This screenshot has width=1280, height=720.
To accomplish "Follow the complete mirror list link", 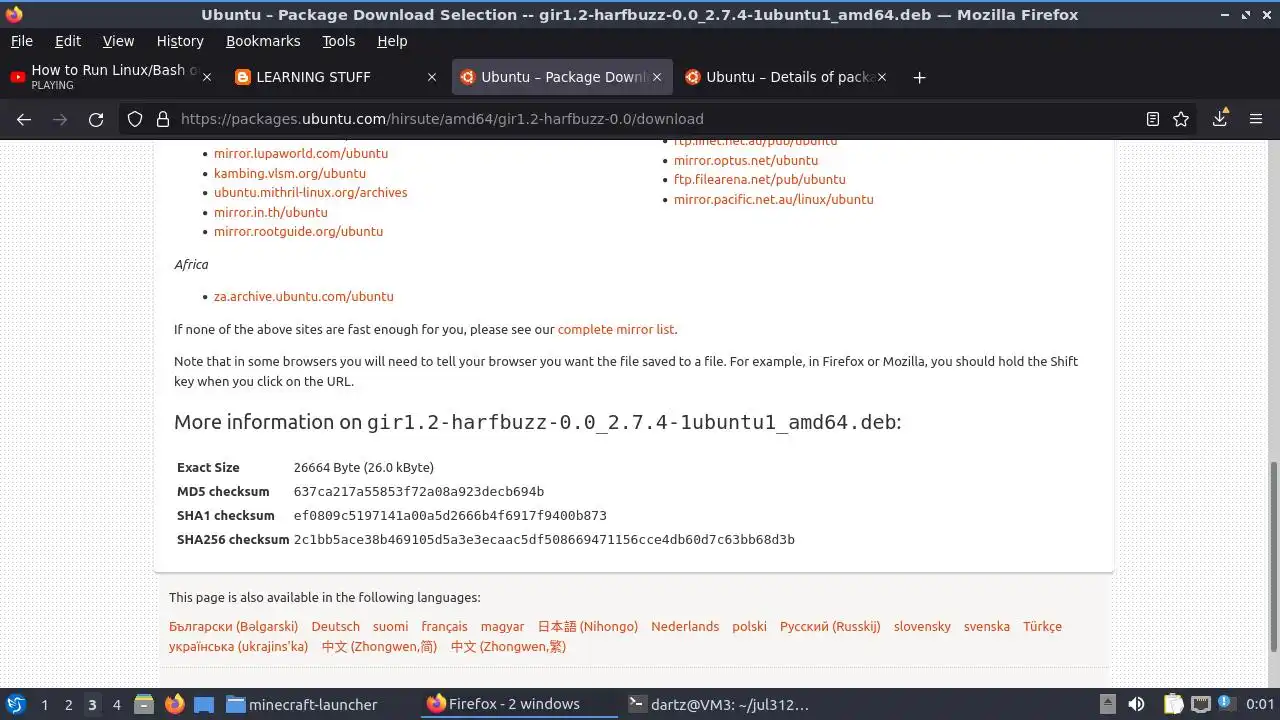I will pos(616,329).
